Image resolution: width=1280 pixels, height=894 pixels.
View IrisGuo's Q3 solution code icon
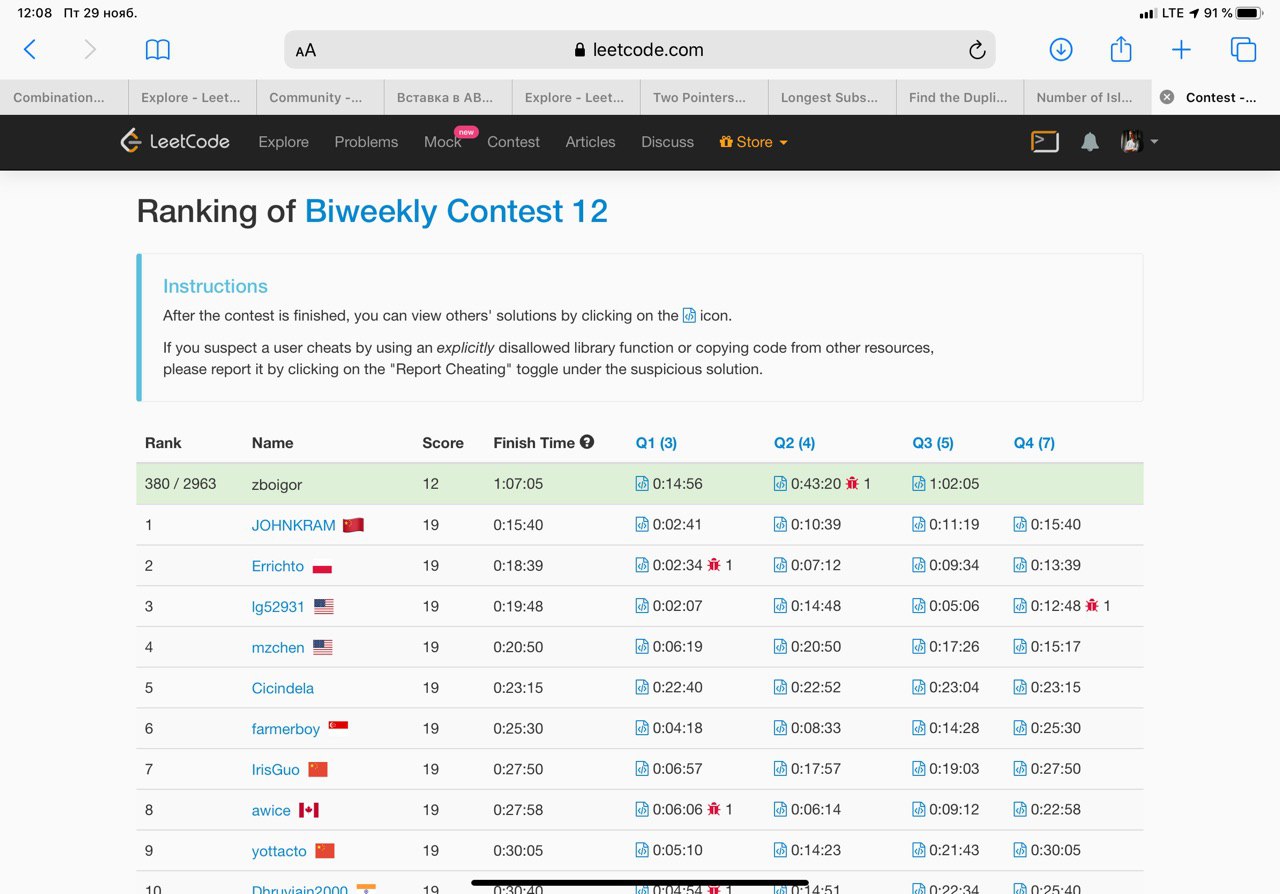point(919,769)
